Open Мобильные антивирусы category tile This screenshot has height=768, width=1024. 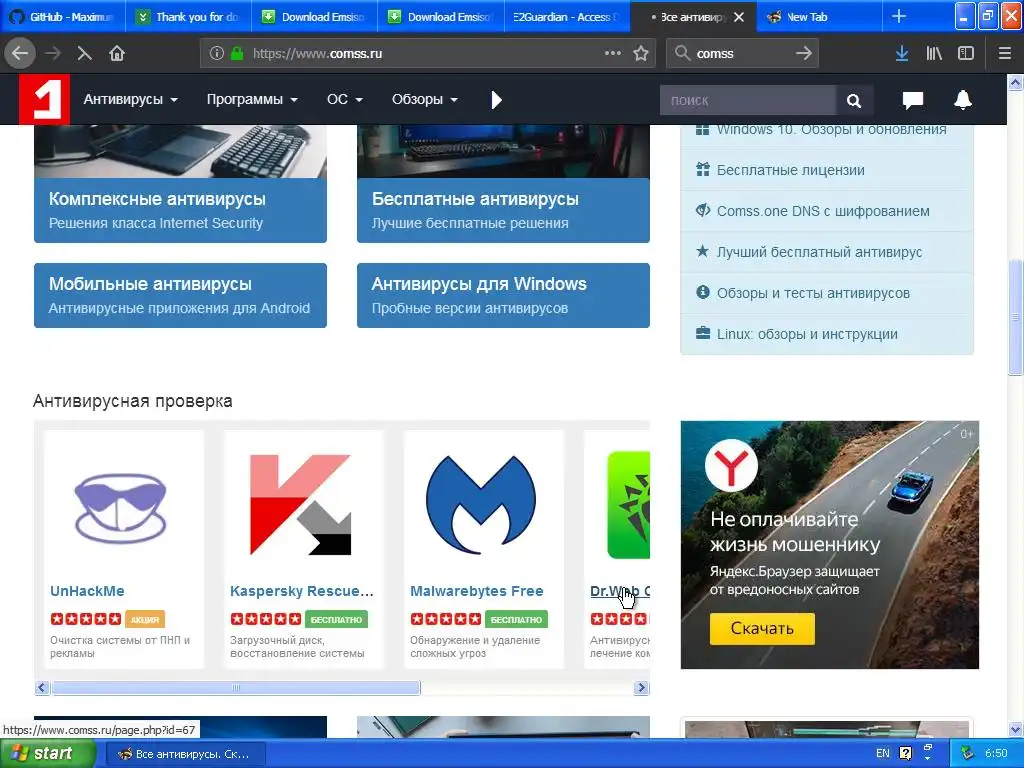point(180,295)
